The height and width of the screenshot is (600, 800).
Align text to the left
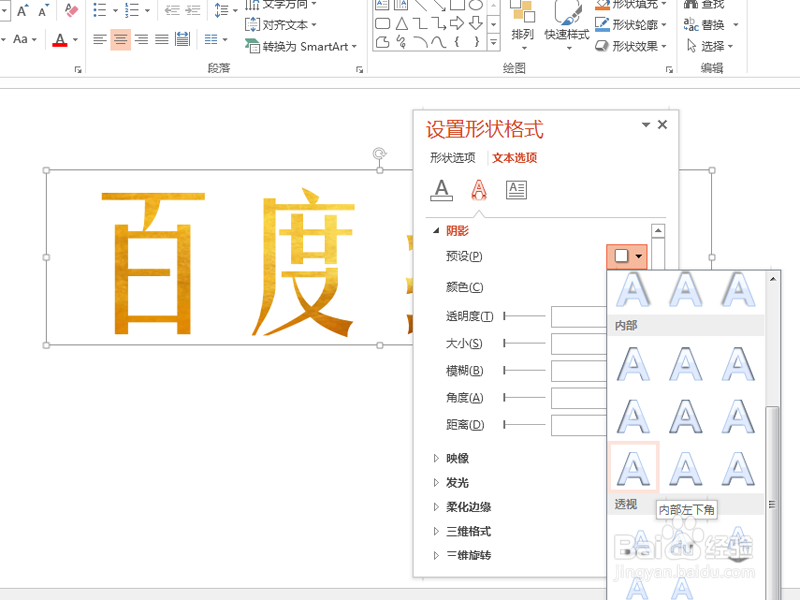100,39
